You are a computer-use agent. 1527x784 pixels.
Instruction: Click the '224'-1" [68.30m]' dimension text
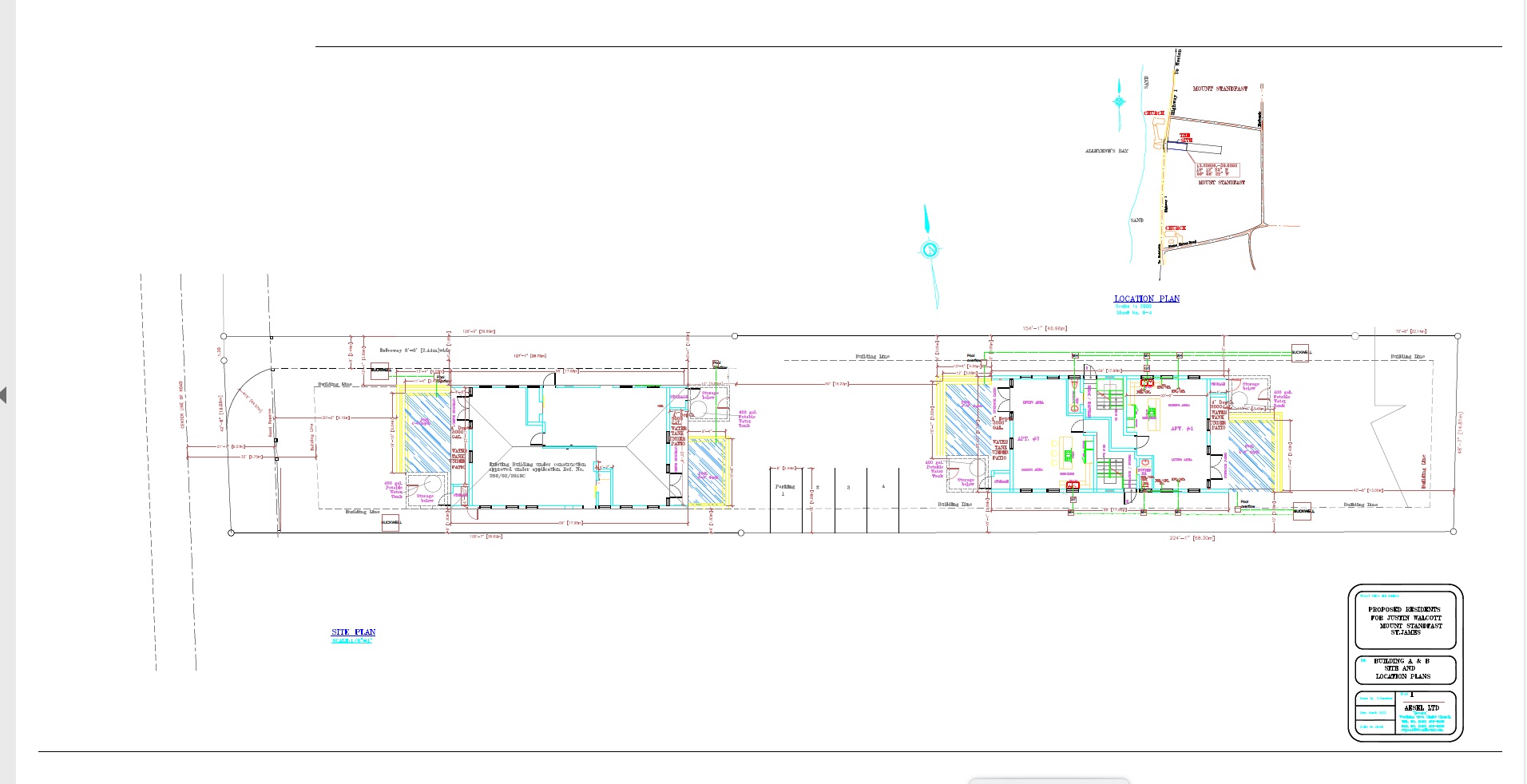click(1192, 538)
